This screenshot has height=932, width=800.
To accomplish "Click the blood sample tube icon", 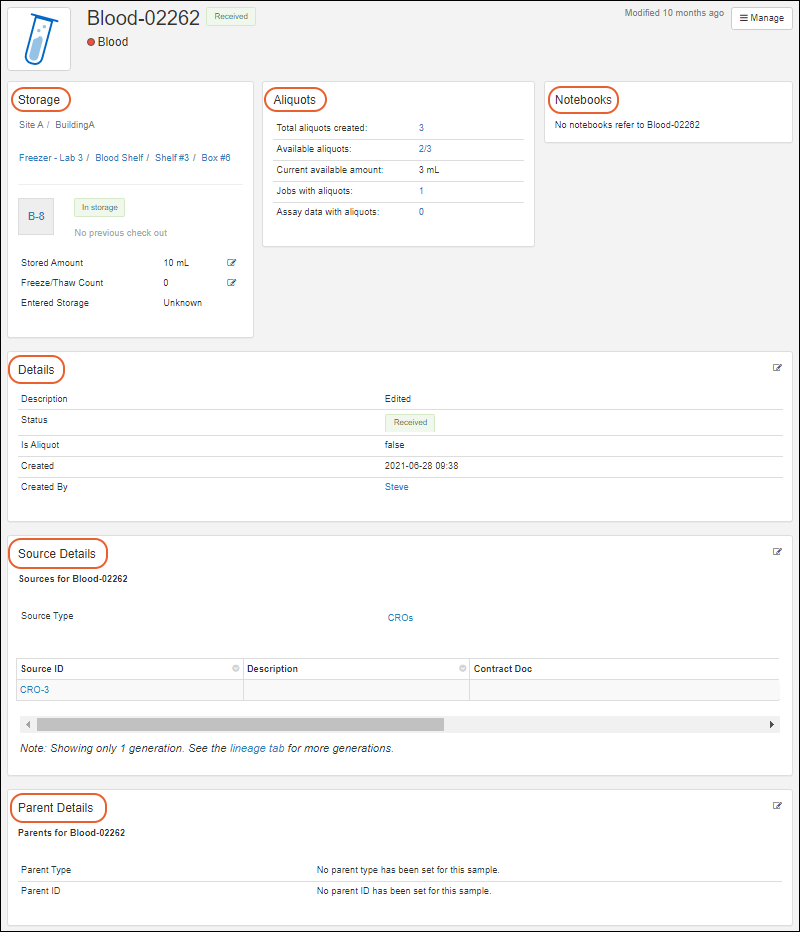I will [39, 39].
